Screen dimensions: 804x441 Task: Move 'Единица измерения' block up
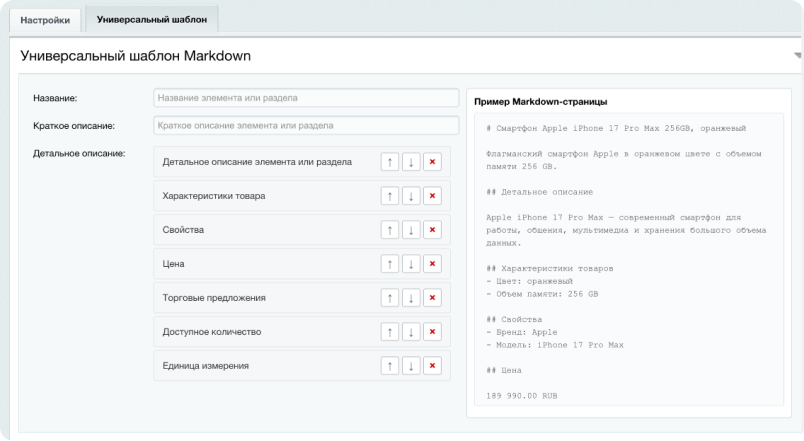[390, 366]
